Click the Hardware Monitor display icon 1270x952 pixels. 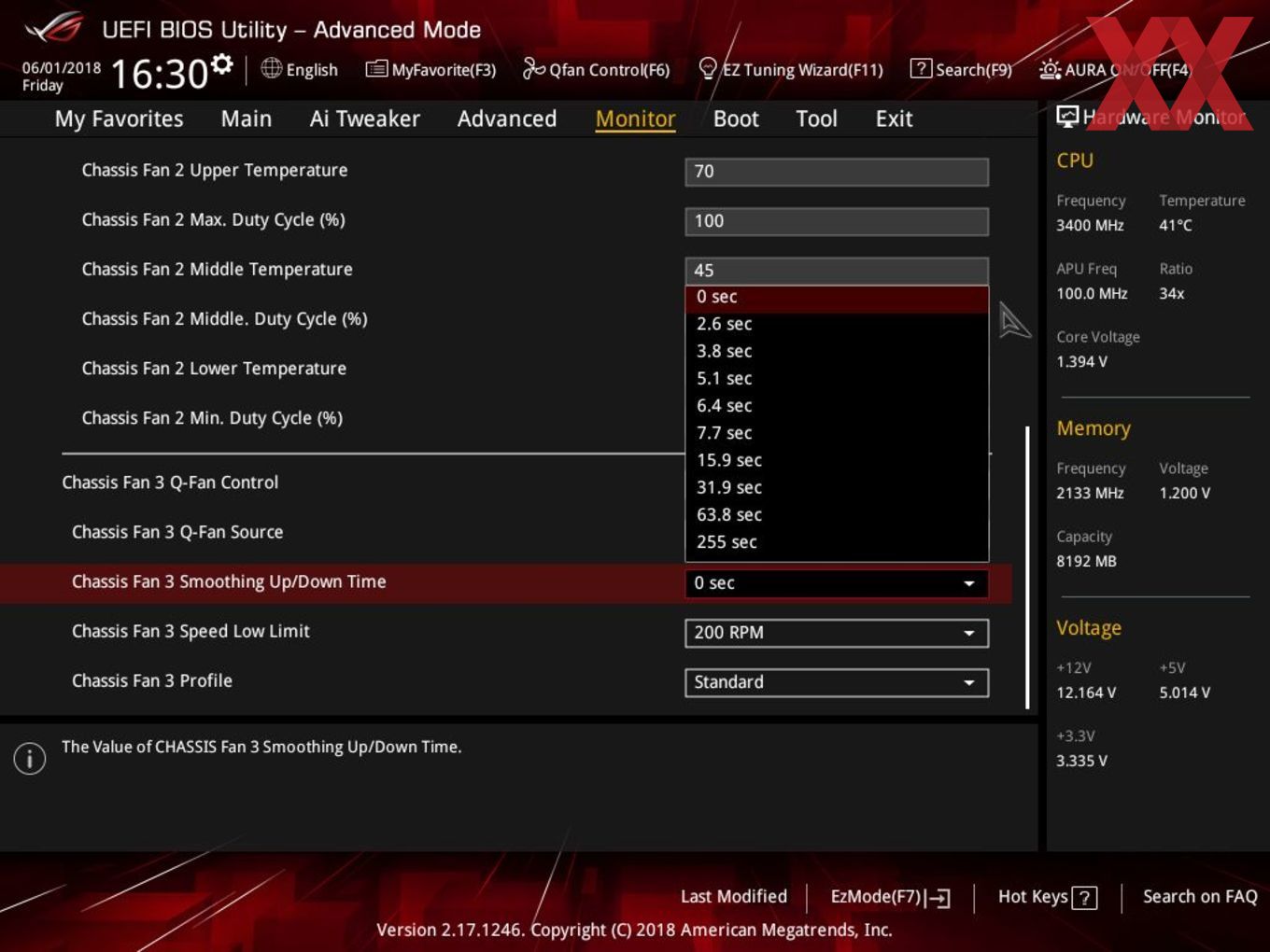click(x=1067, y=117)
